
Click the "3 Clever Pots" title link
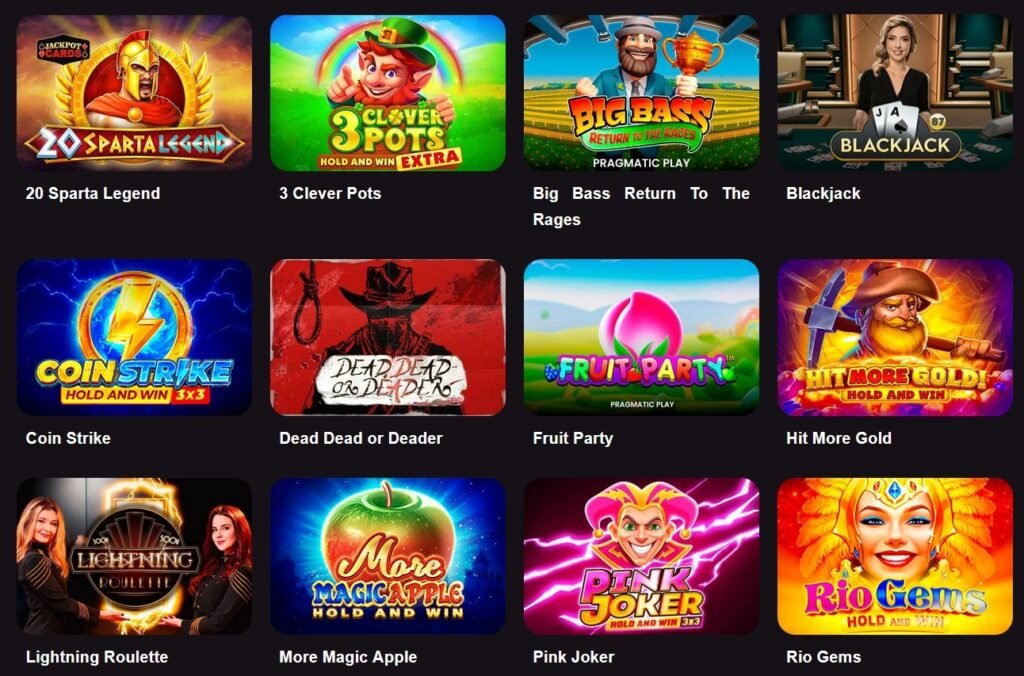click(330, 193)
